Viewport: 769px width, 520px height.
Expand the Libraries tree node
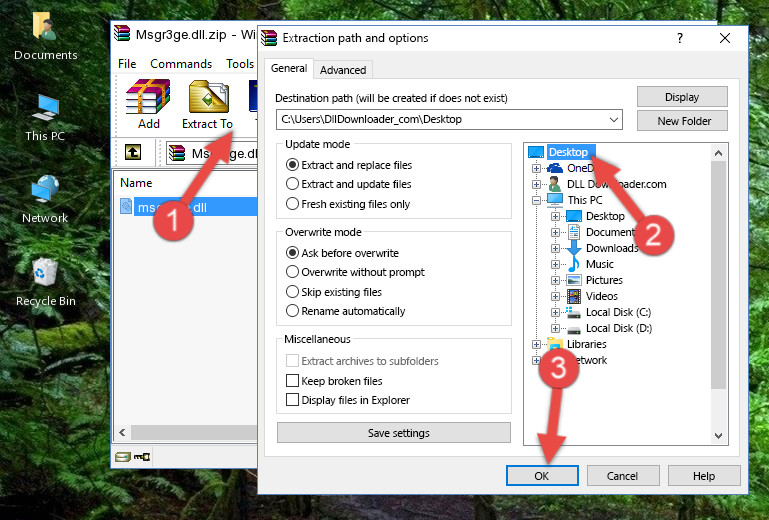(x=537, y=344)
